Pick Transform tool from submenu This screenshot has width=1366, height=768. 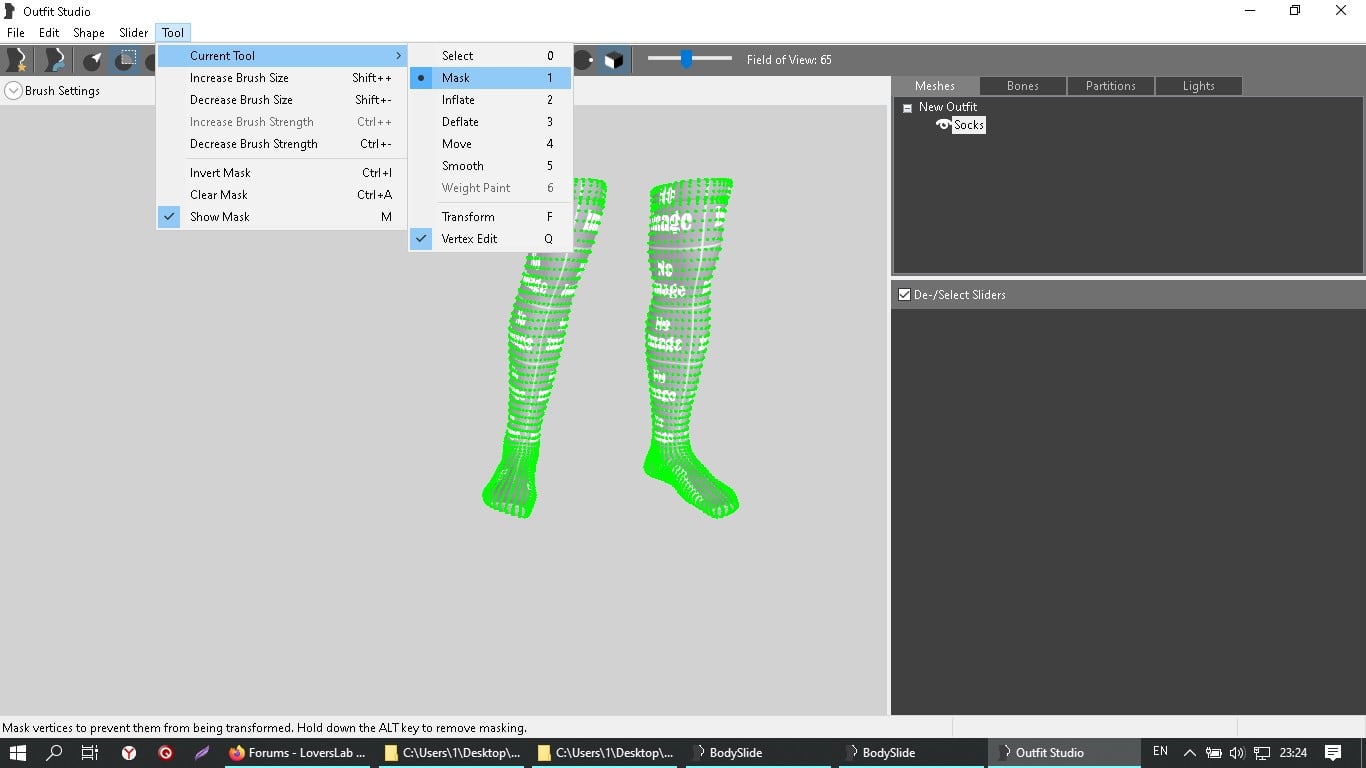tap(490, 217)
